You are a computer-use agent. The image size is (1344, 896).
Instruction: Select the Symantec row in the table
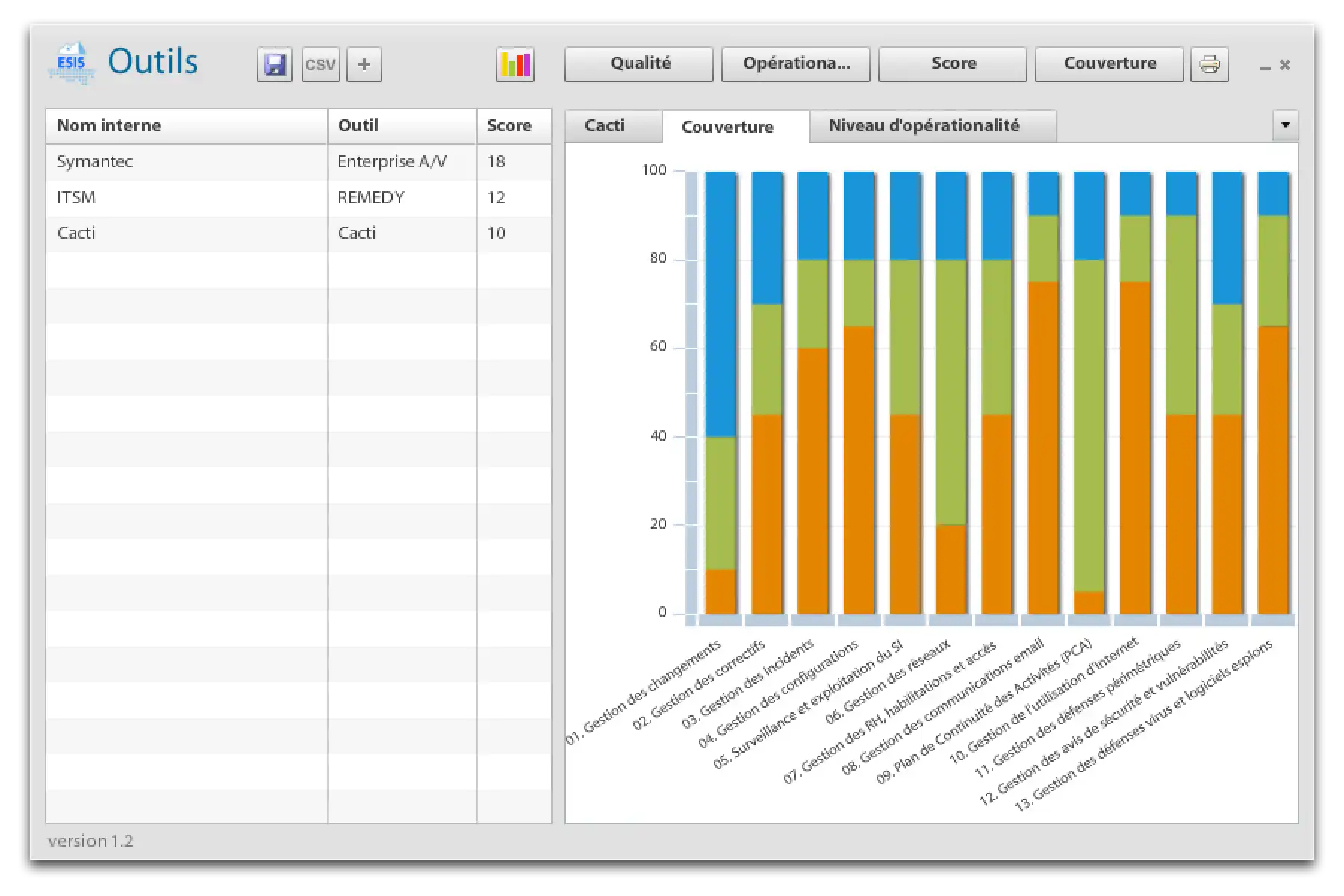[187, 162]
